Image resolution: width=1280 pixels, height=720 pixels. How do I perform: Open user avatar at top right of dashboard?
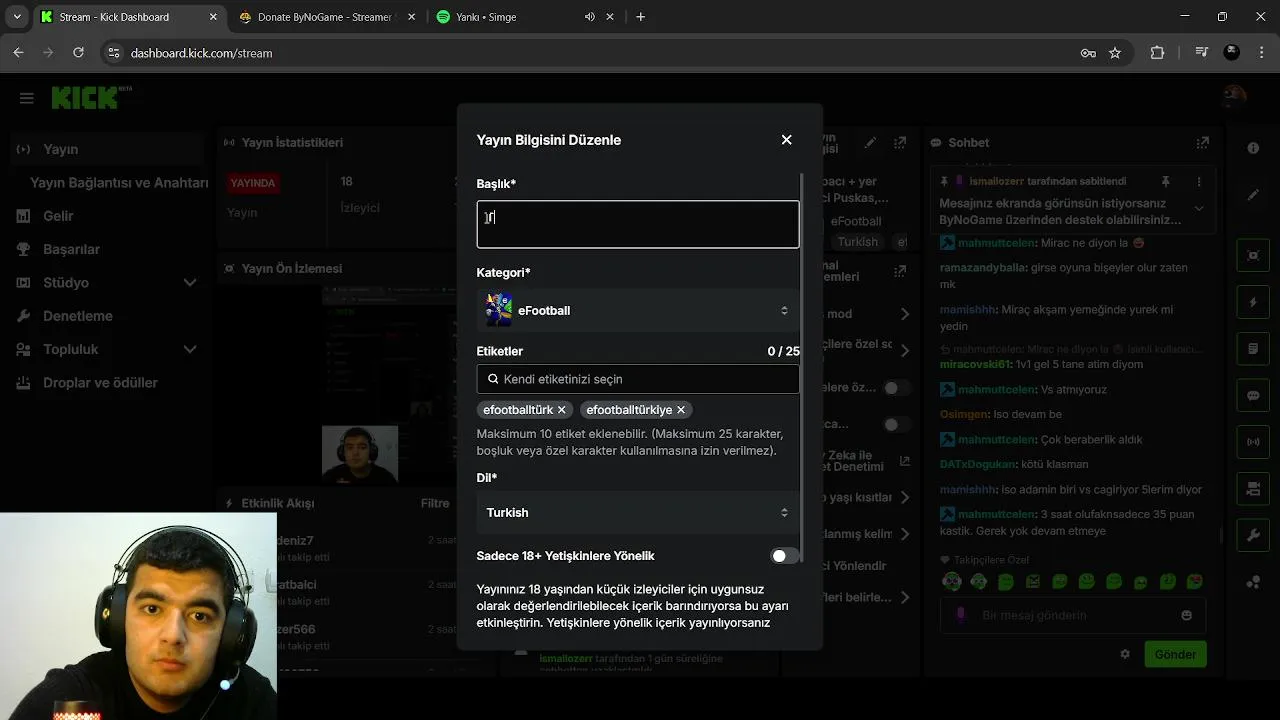tap(1234, 96)
